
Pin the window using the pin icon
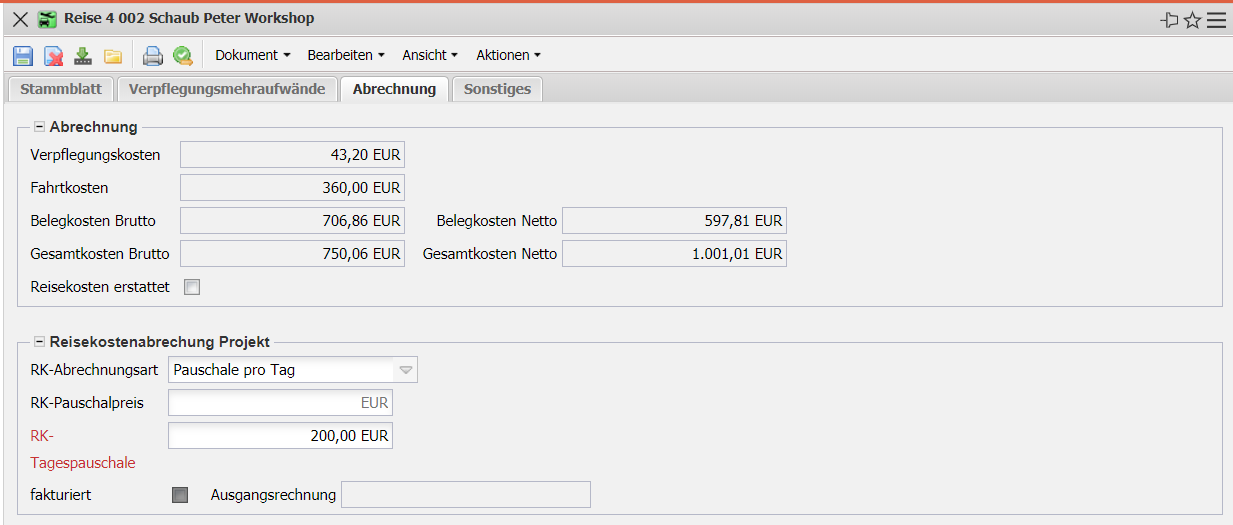(1169, 20)
